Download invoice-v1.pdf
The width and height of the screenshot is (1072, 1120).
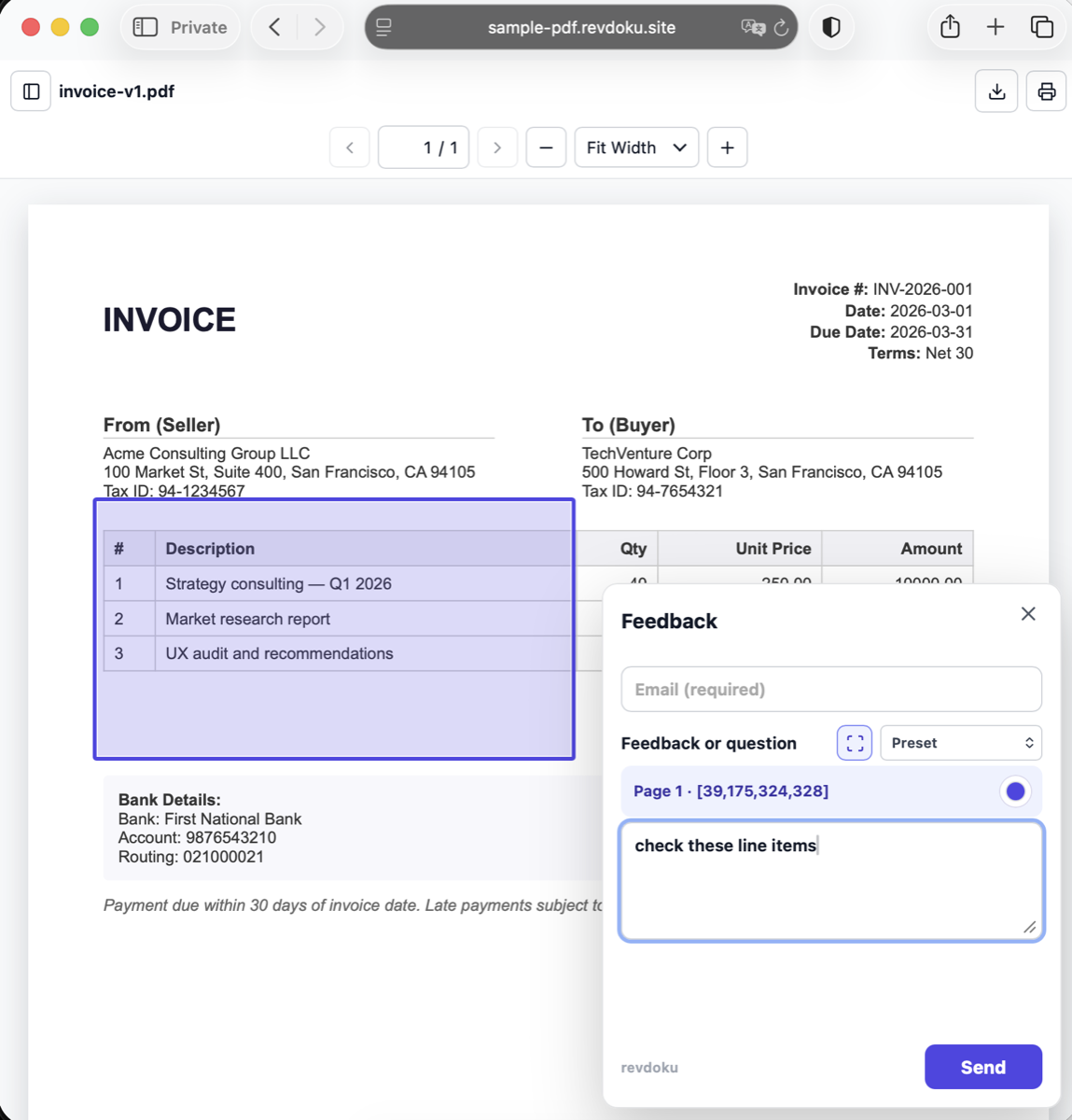pyautogui.click(x=996, y=91)
